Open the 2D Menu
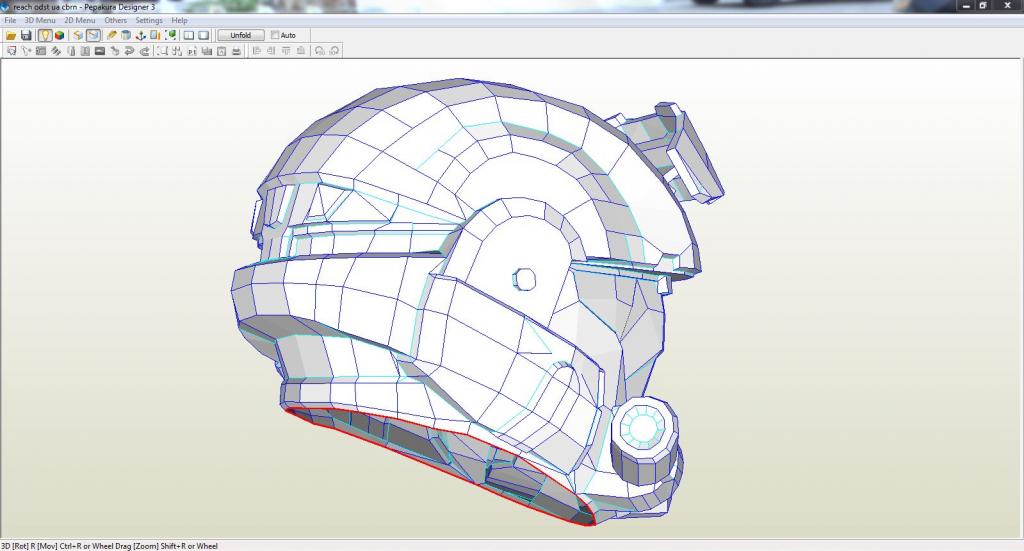 click(x=80, y=20)
